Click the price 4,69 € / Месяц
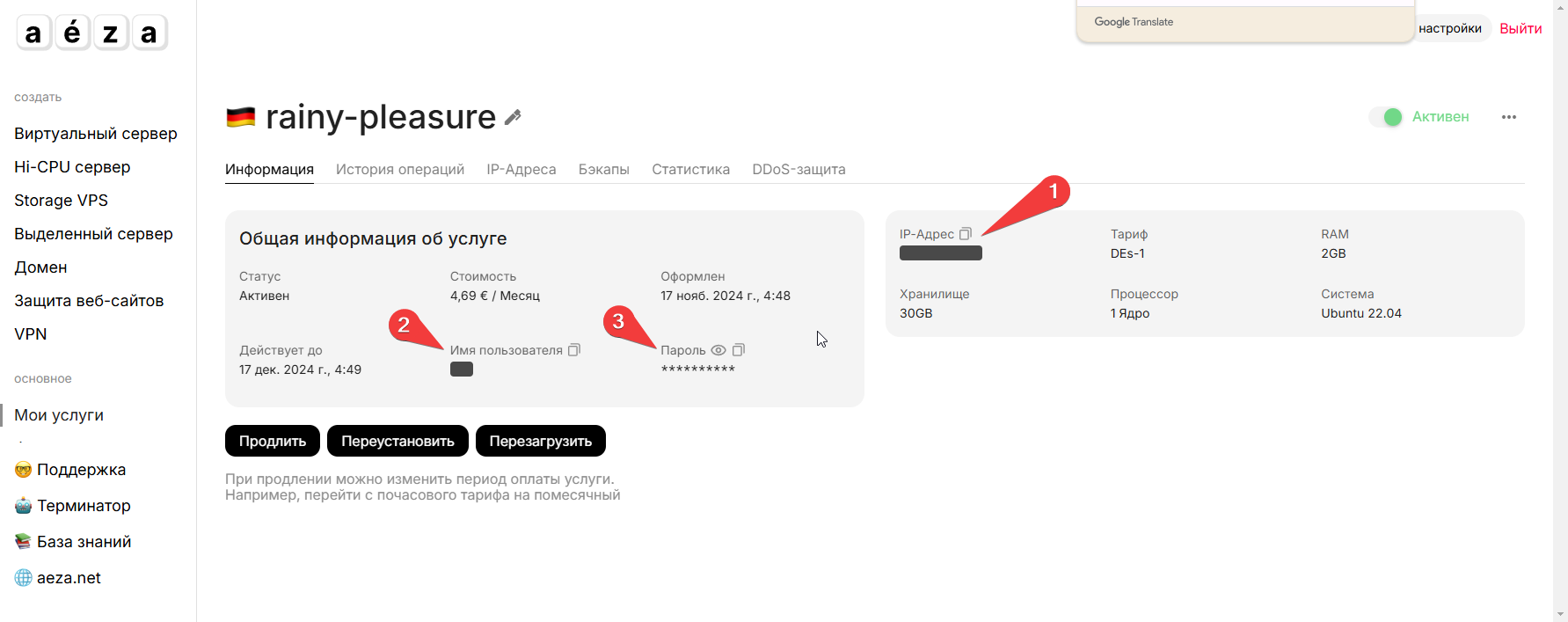Screen dimensions: 1568x622 click(x=495, y=296)
